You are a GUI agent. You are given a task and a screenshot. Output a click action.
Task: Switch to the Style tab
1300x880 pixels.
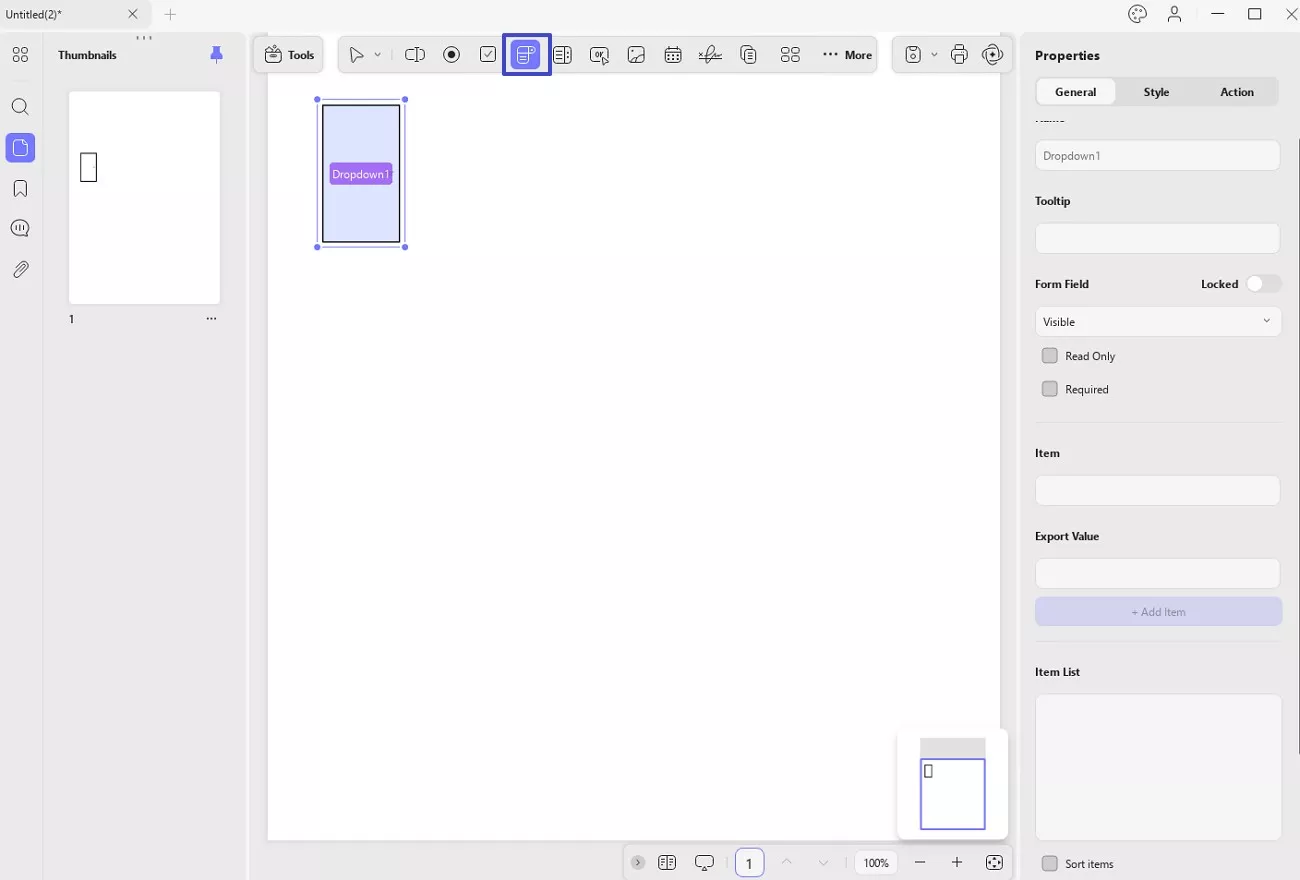click(x=1156, y=92)
